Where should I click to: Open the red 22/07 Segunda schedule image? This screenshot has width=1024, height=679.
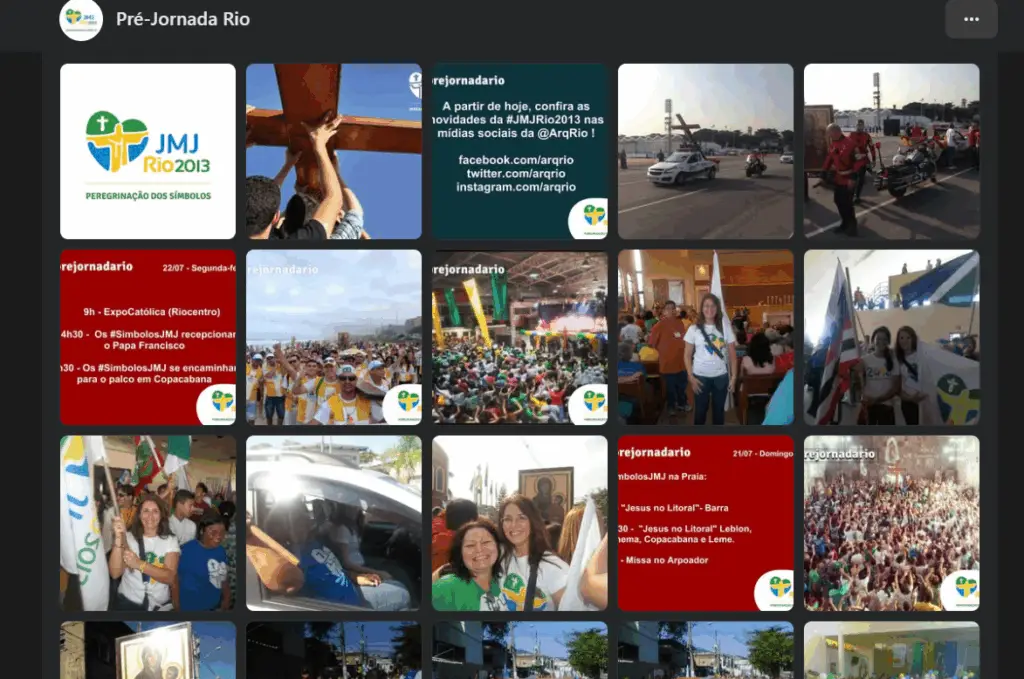point(148,336)
